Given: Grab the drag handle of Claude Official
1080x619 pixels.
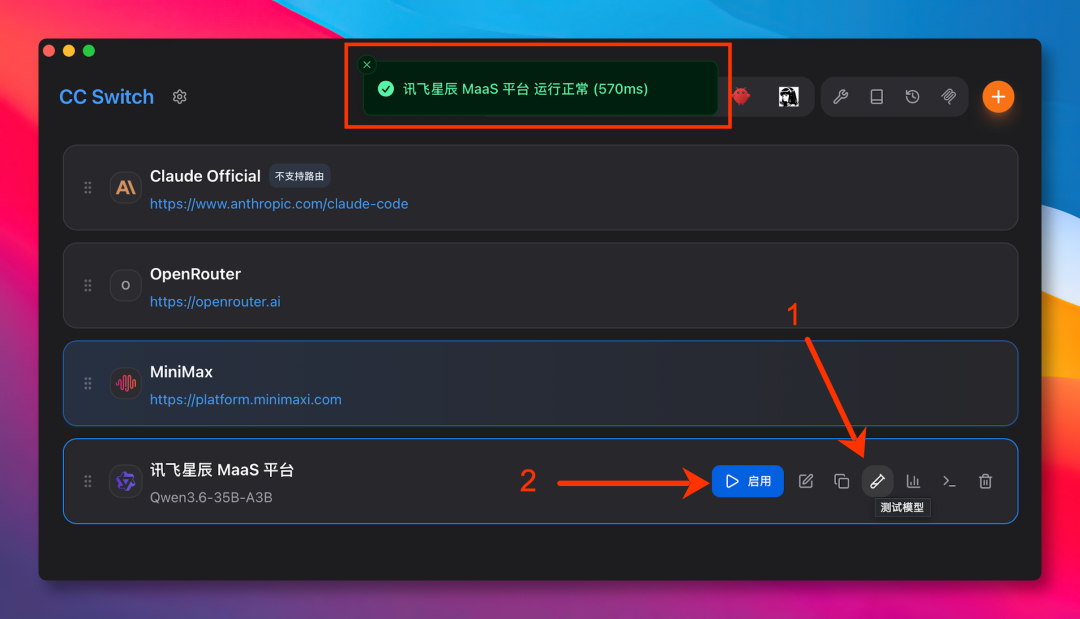Looking at the screenshot, I should click(x=88, y=187).
